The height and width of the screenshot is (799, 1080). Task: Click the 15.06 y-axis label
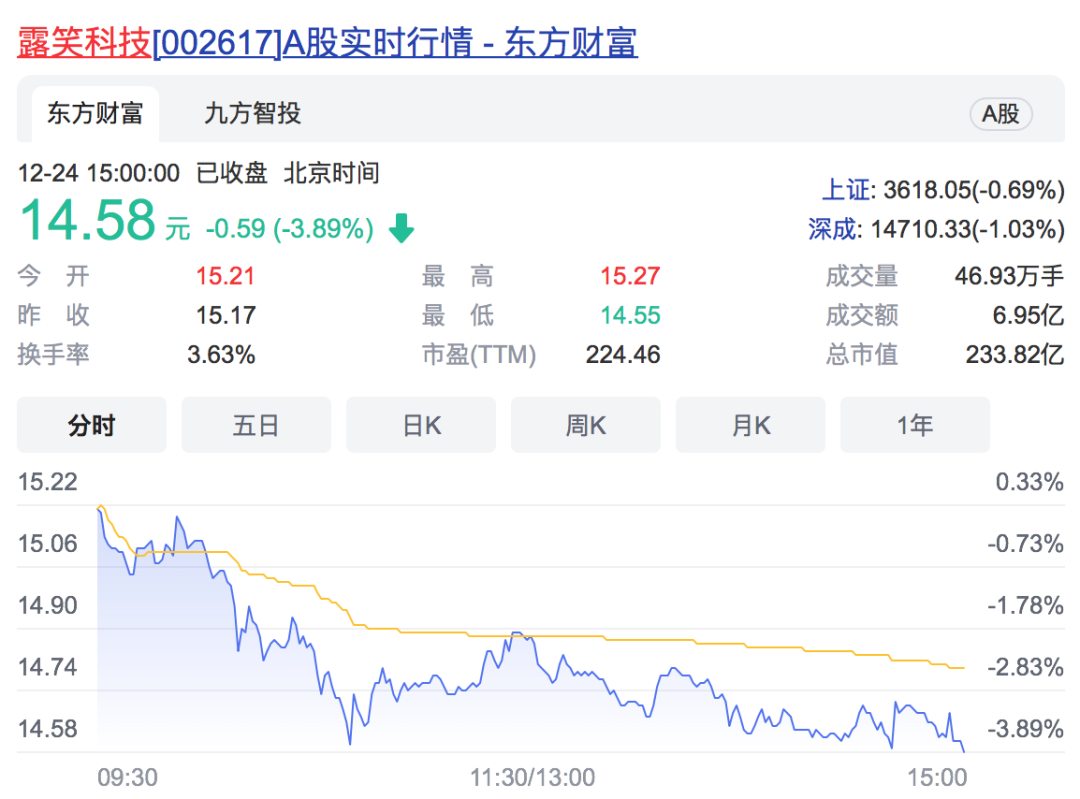tap(48, 544)
